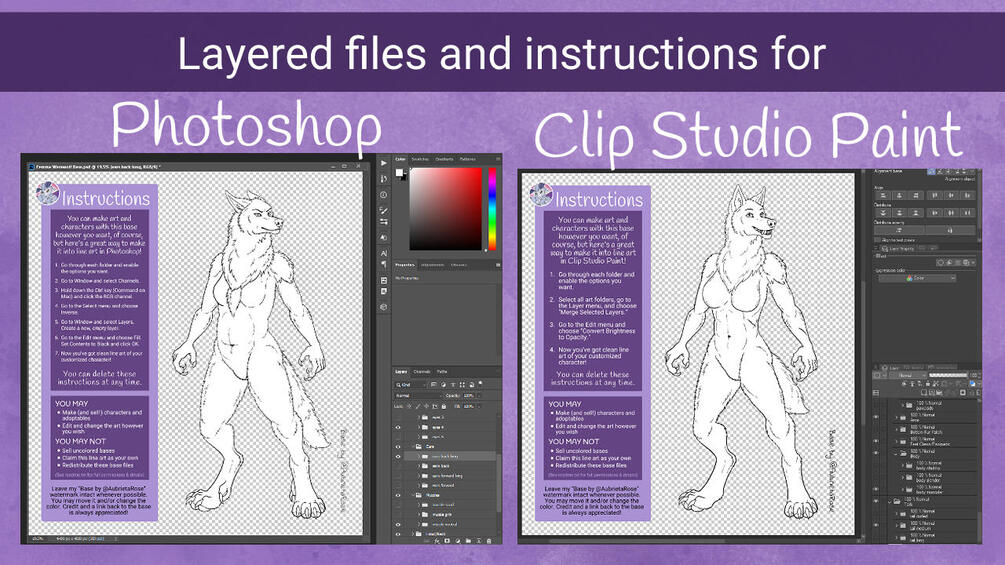Expand the ears back folder in Photoshop
The width and height of the screenshot is (1005, 565).
pos(419,466)
